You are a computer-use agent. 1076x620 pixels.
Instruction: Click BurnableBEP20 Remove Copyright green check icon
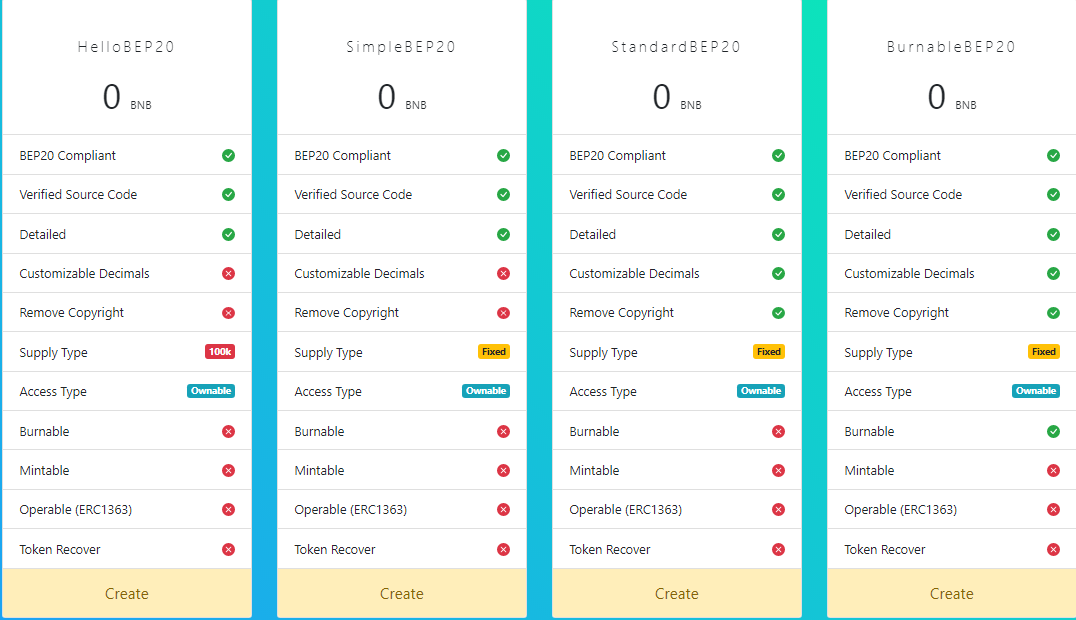1053,312
